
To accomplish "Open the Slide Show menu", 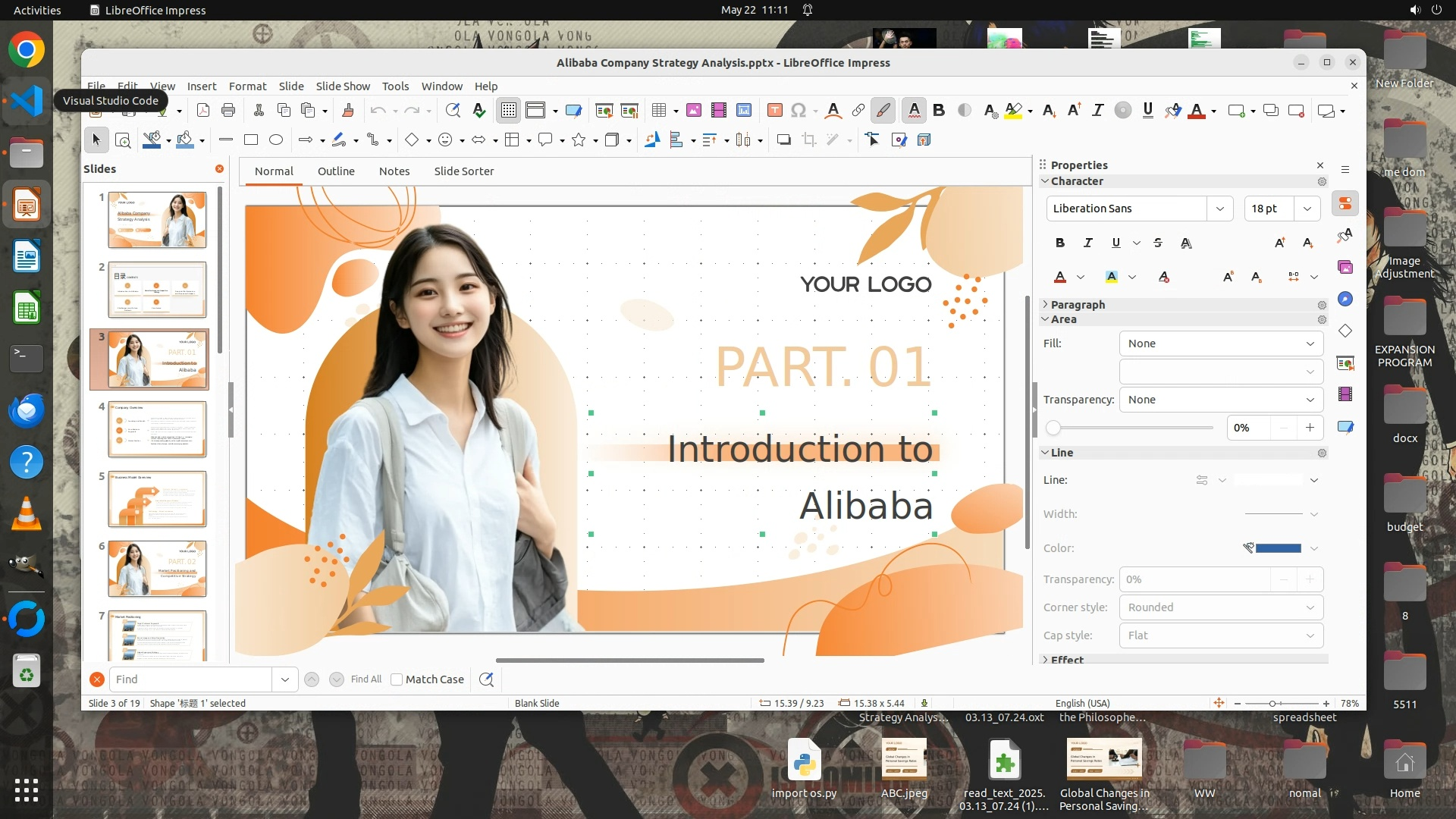I will [343, 86].
